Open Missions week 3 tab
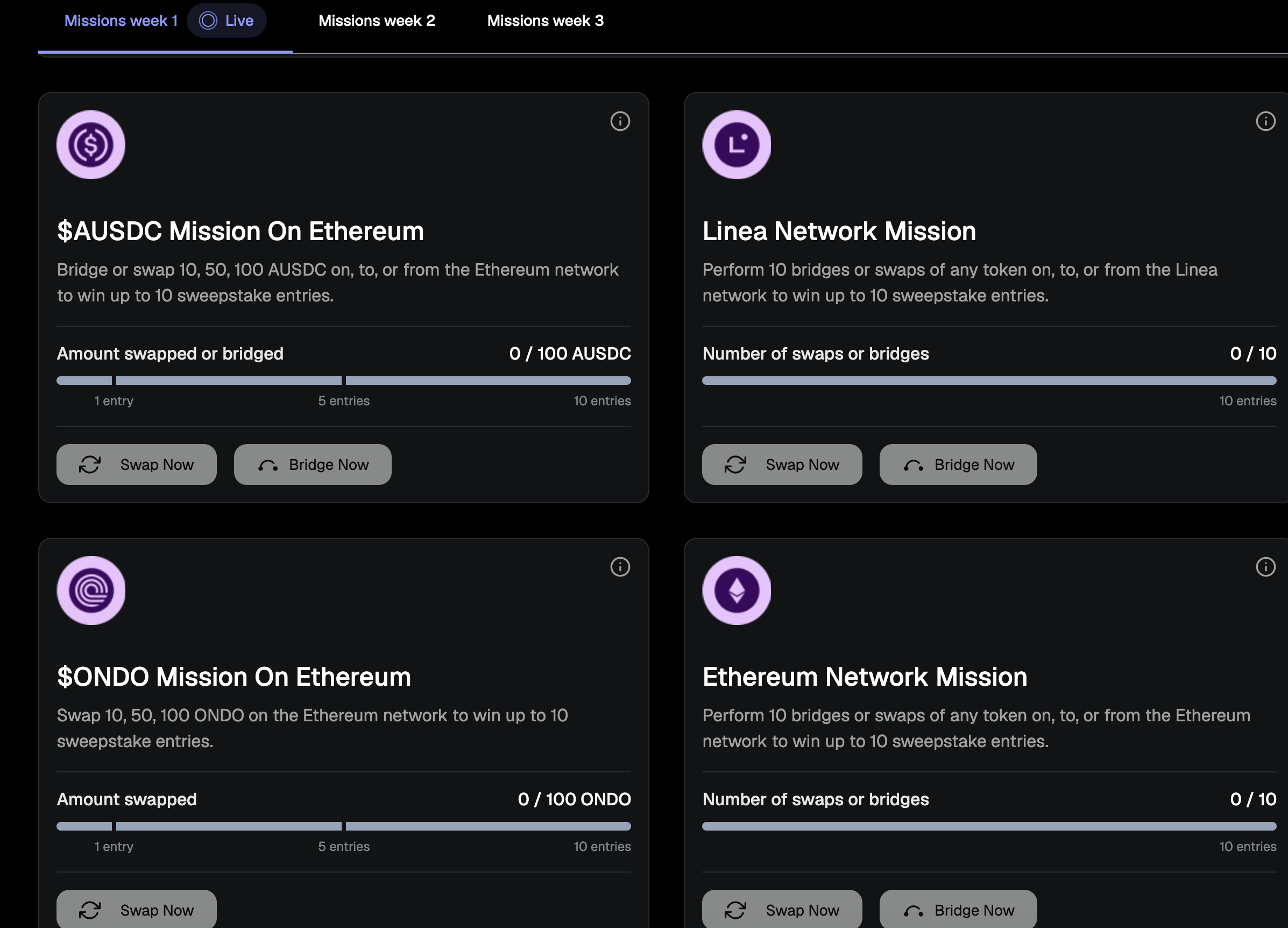This screenshot has height=928, width=1288. pyautogui.click(x=545, y=21)
